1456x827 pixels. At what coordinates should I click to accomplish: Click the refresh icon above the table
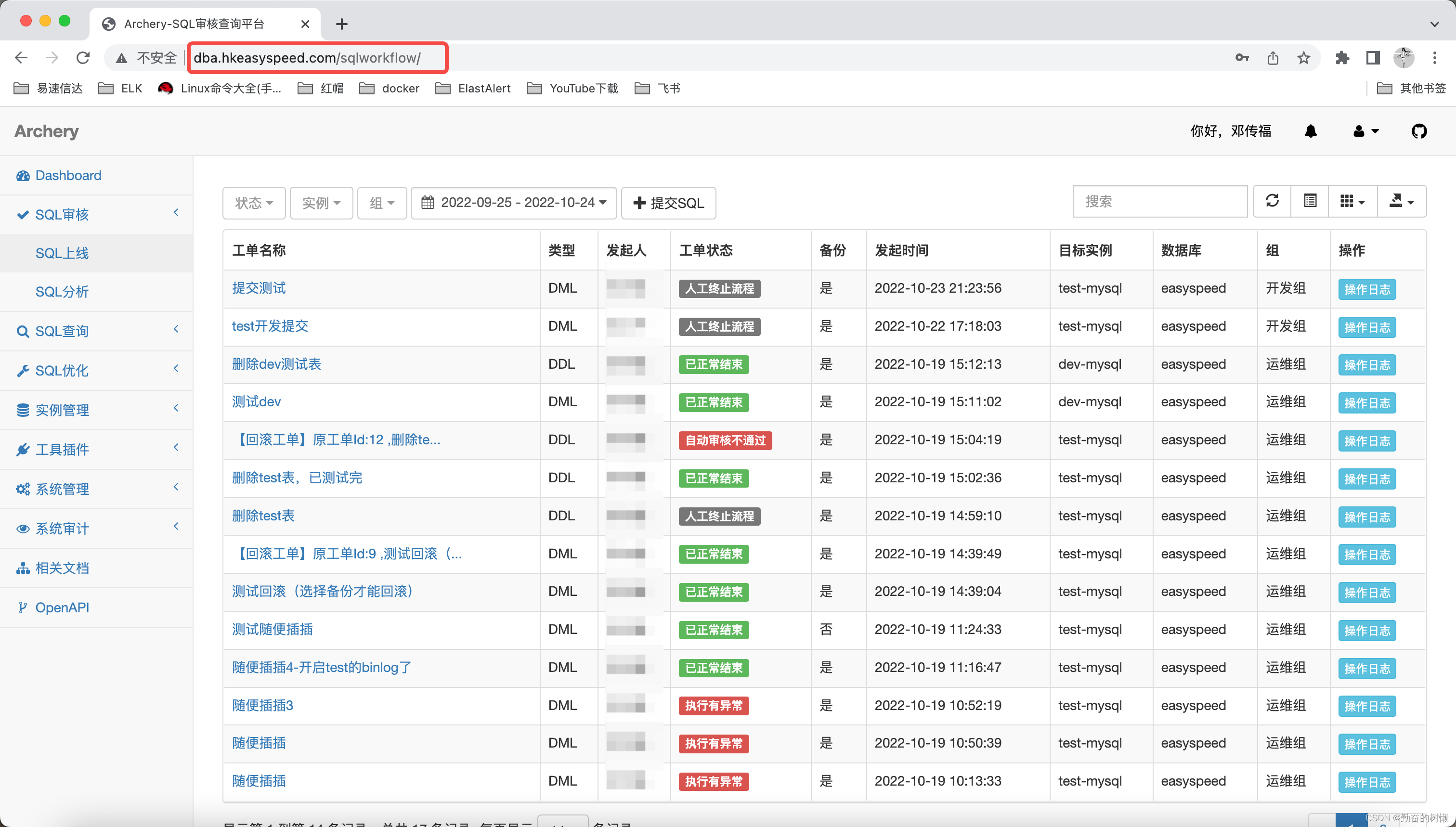[1272, 201]
